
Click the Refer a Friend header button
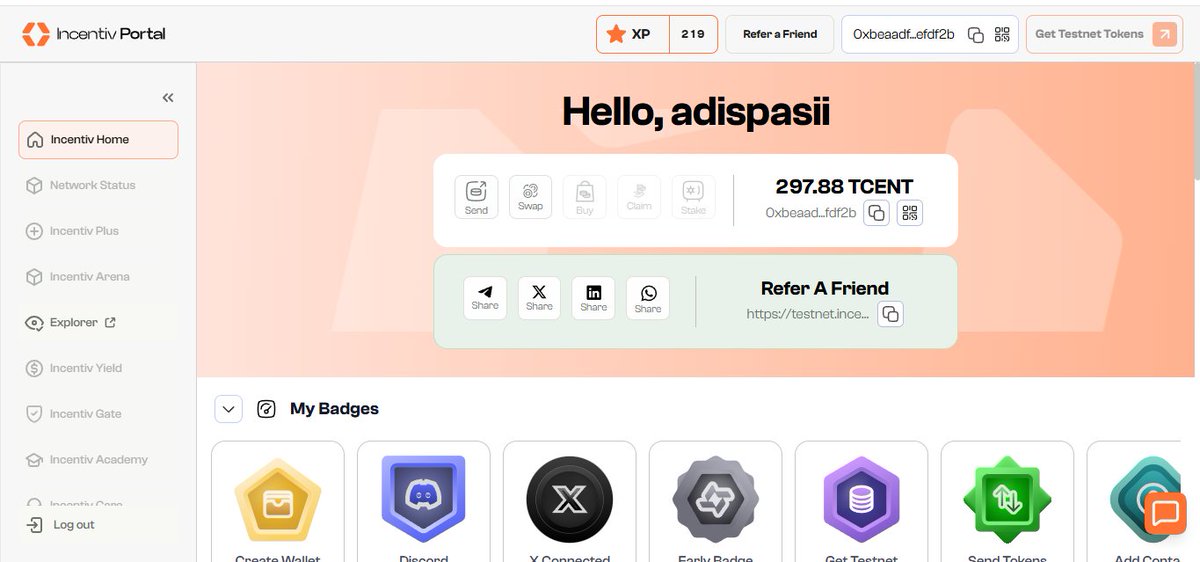(780, 34)
